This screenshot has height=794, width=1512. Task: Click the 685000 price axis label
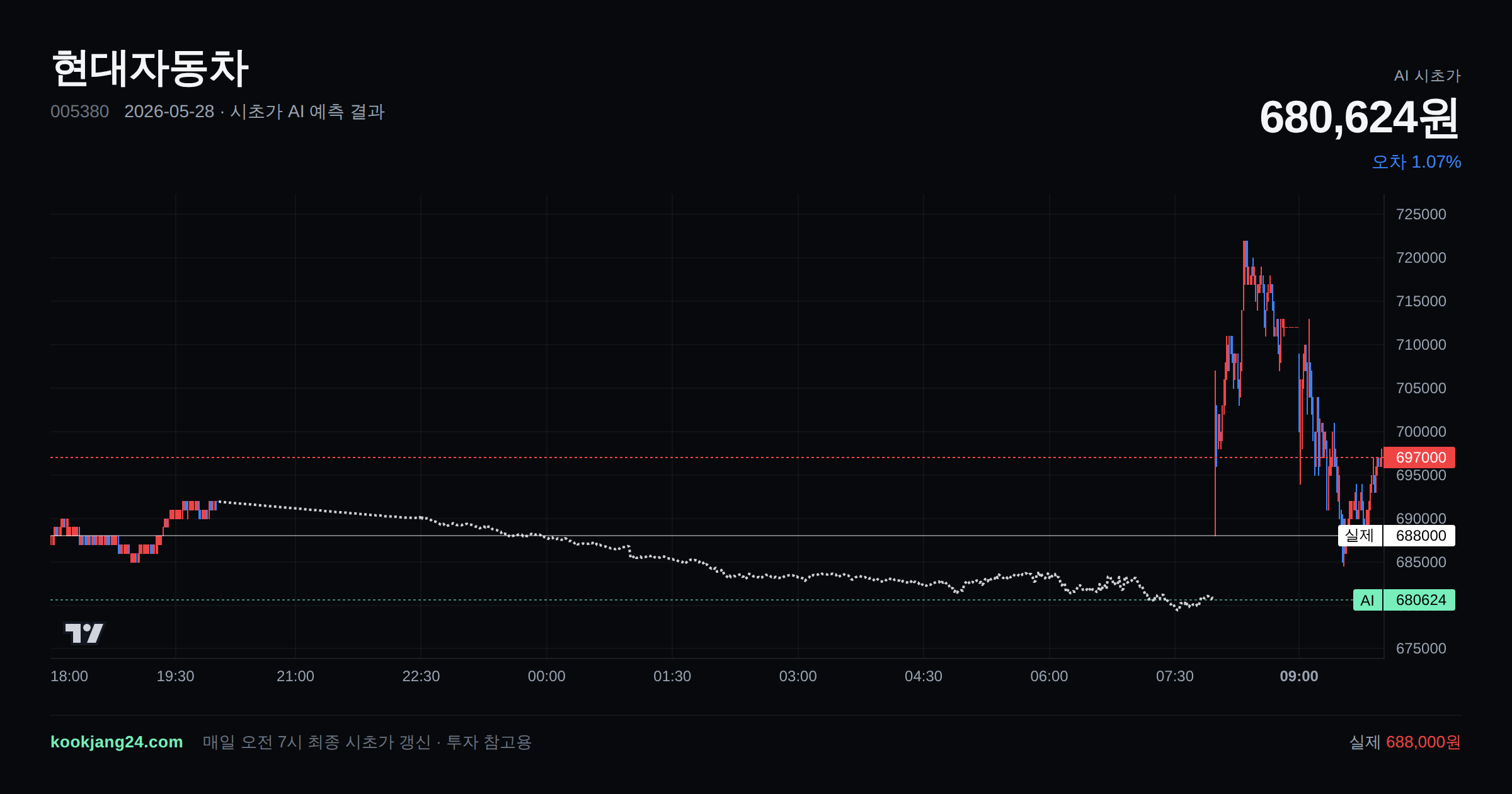[1421, 562]
